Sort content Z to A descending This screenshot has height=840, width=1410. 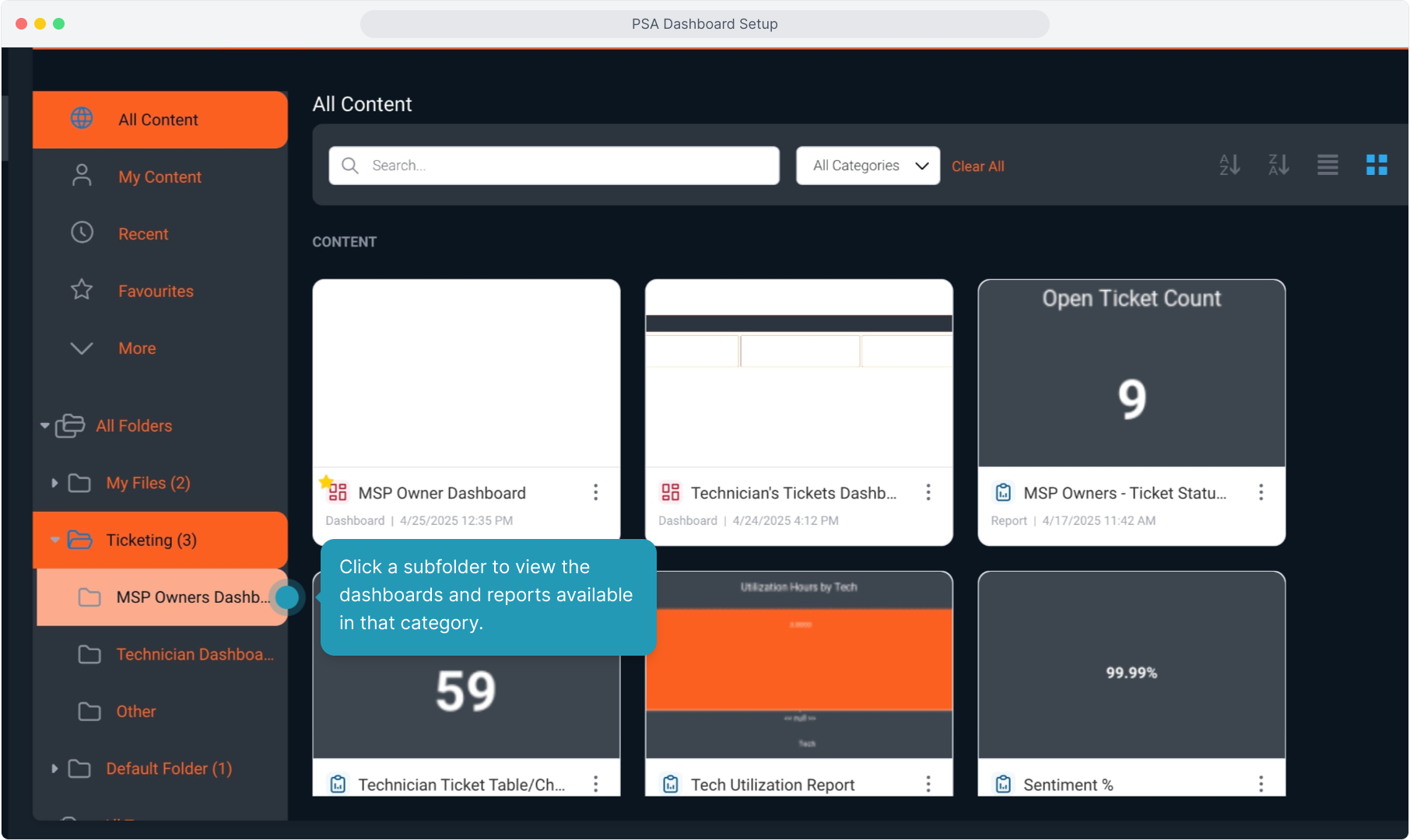(1278, 165)
